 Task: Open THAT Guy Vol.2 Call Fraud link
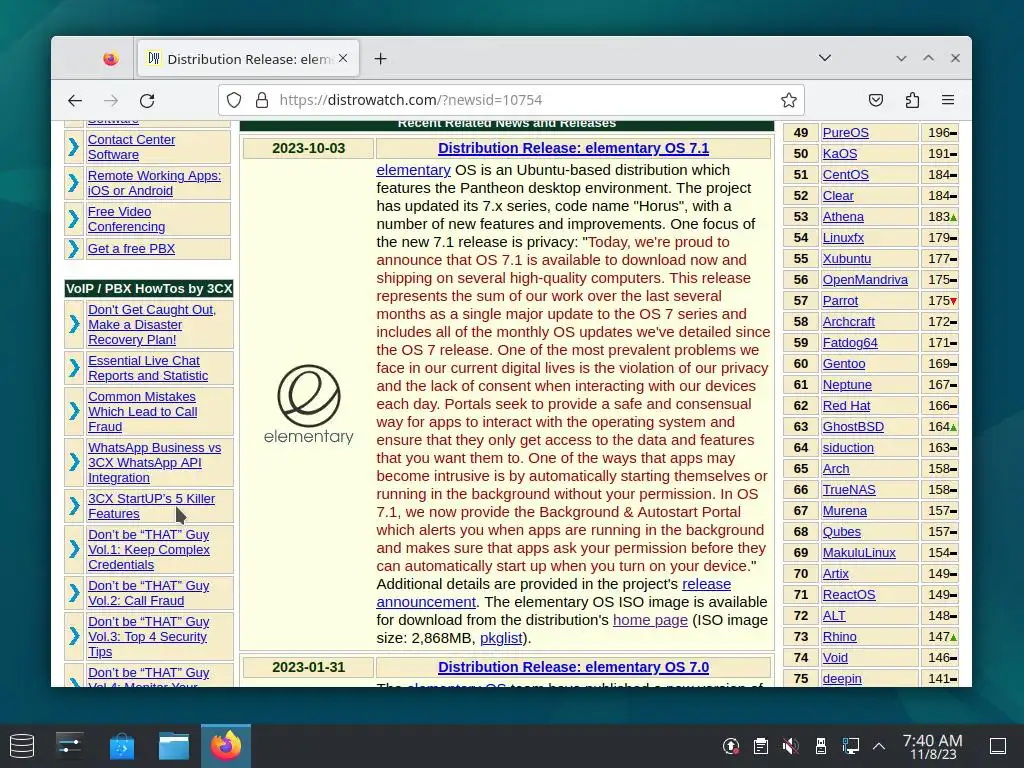(149, 593)
